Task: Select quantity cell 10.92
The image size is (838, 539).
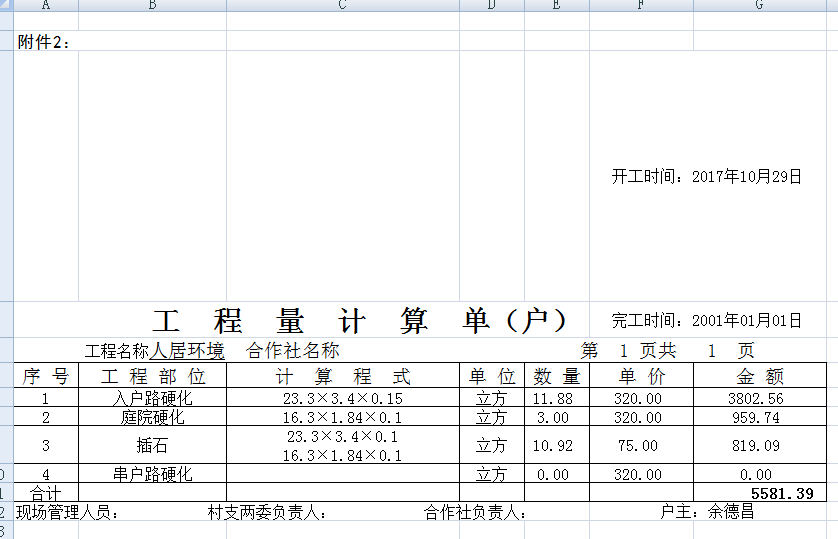Action: coord(557,446)
